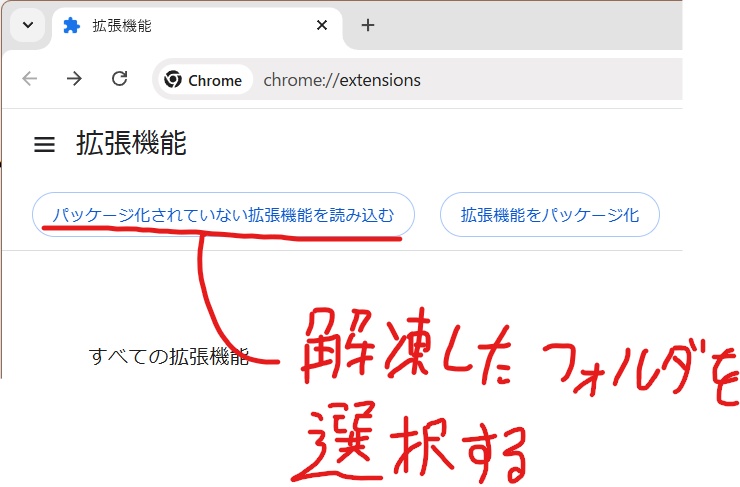Go back with the back arrow
Viewport: 740px width, 487px height.
coord(30,79)
